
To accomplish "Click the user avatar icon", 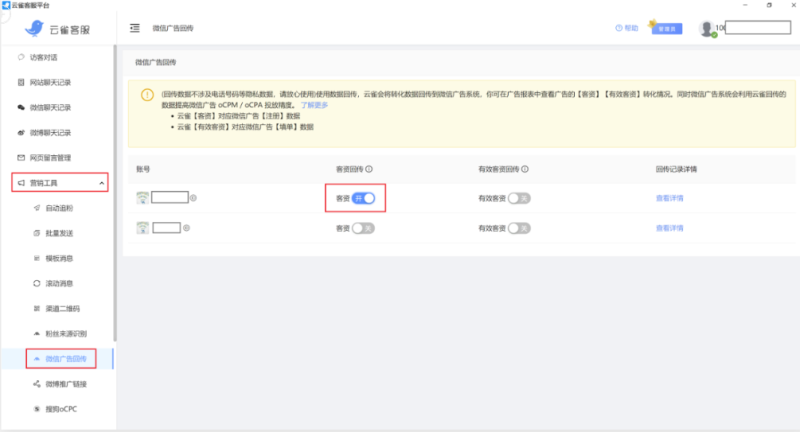I will 707,28.
